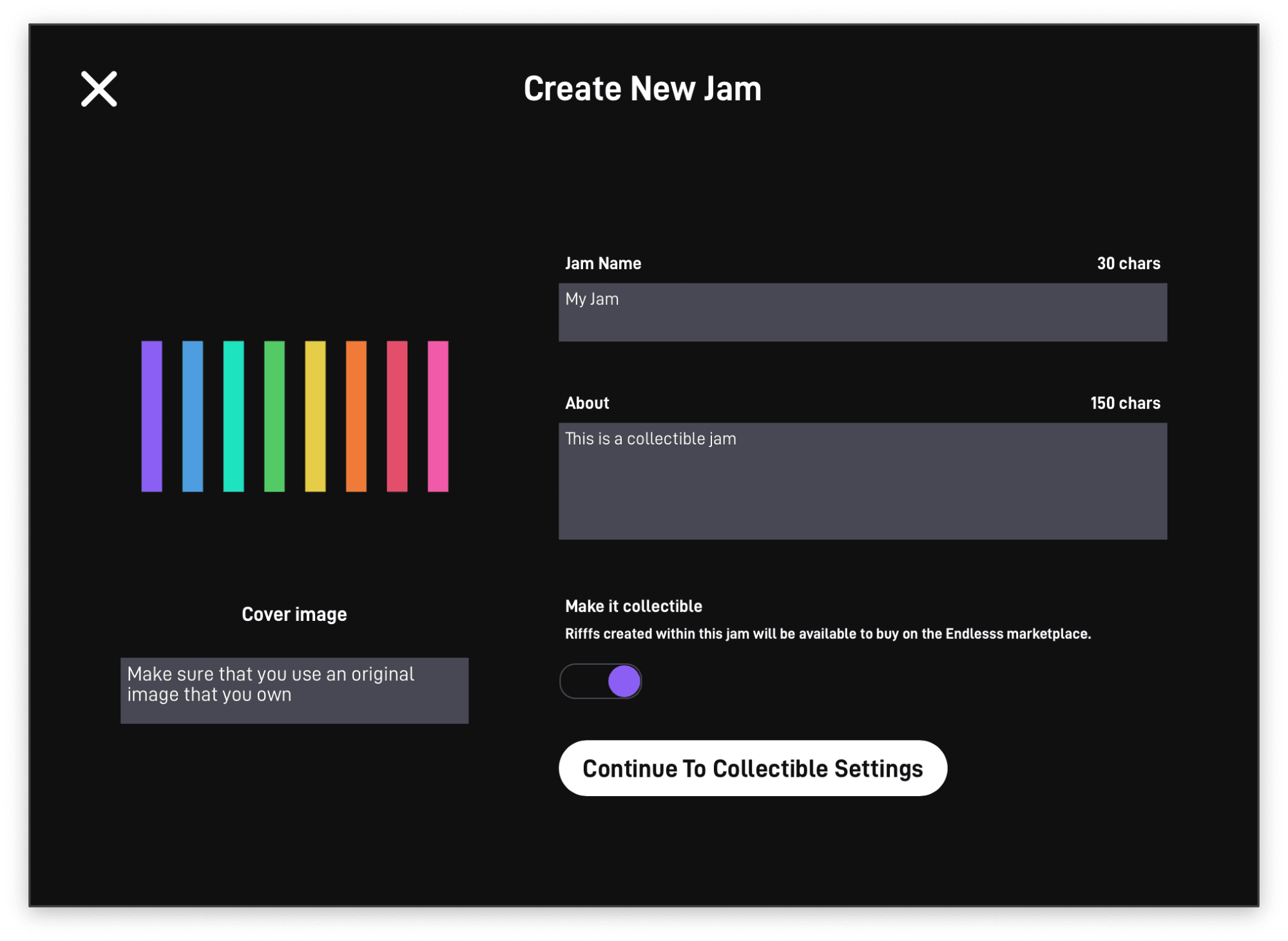This screenshot has height=941, width=1288.
Task: Click the red bar in cover image
Action: click(x=397, y=417)
